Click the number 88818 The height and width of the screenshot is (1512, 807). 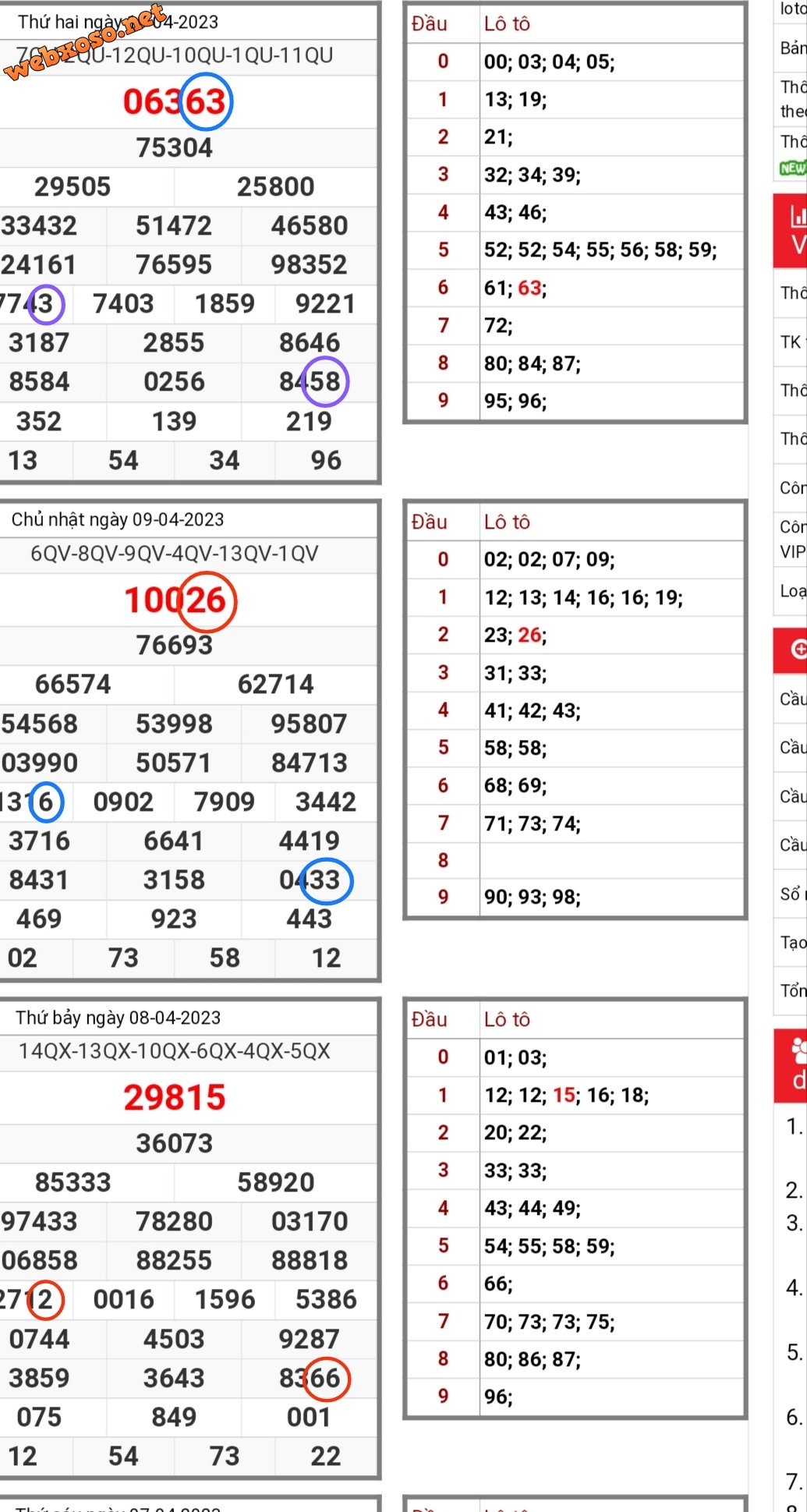310,1260
